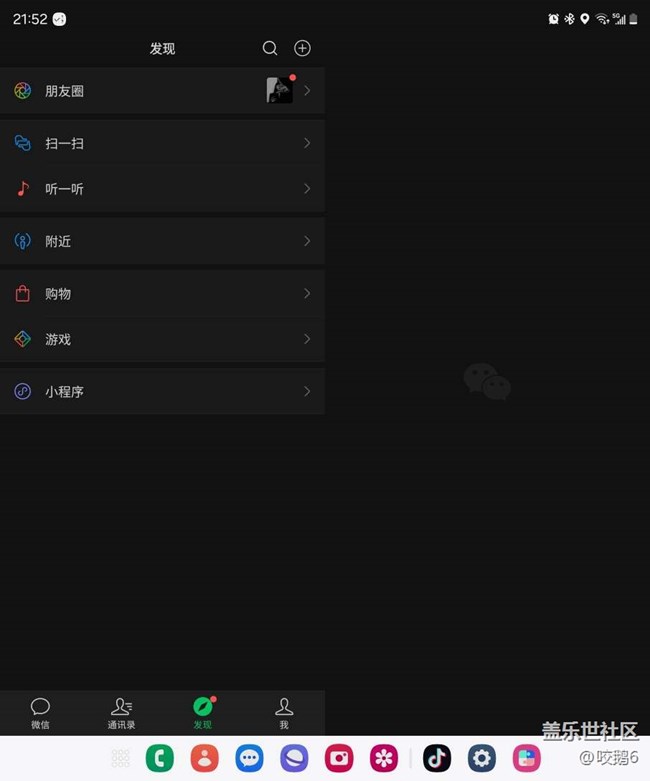650x781 pixels.
Task: Switch to the 通讯录 contacts tab
Action: pyautogui.click(x=122, y=713)
